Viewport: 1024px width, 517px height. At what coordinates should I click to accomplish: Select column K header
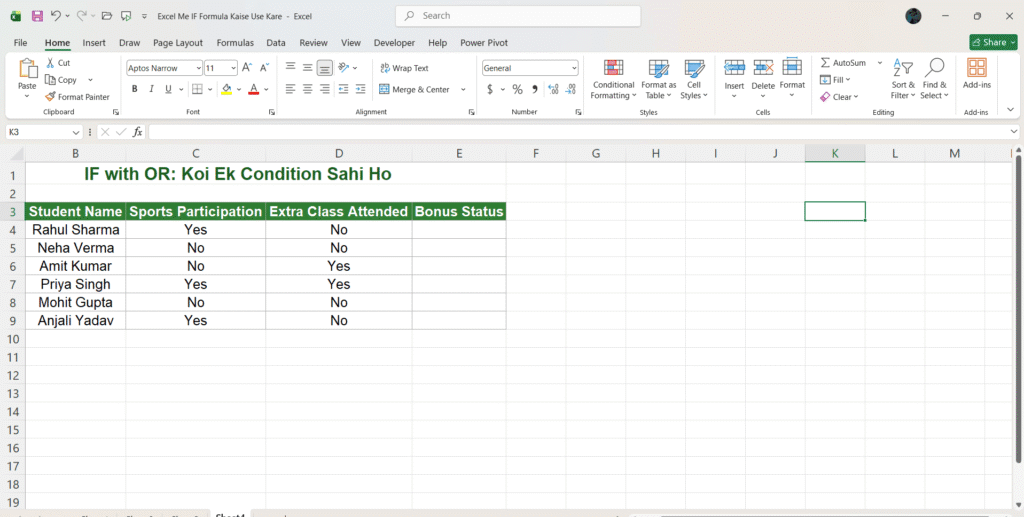click(x=835, y=153)
